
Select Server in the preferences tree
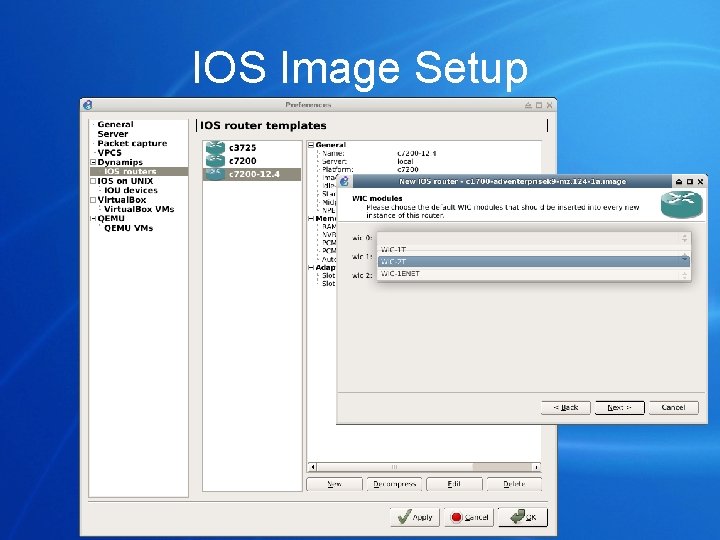pos(112,134)
